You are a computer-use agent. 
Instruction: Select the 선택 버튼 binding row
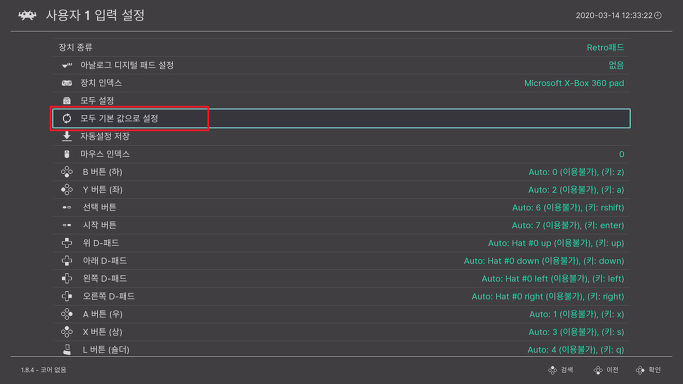click(342, 207)
